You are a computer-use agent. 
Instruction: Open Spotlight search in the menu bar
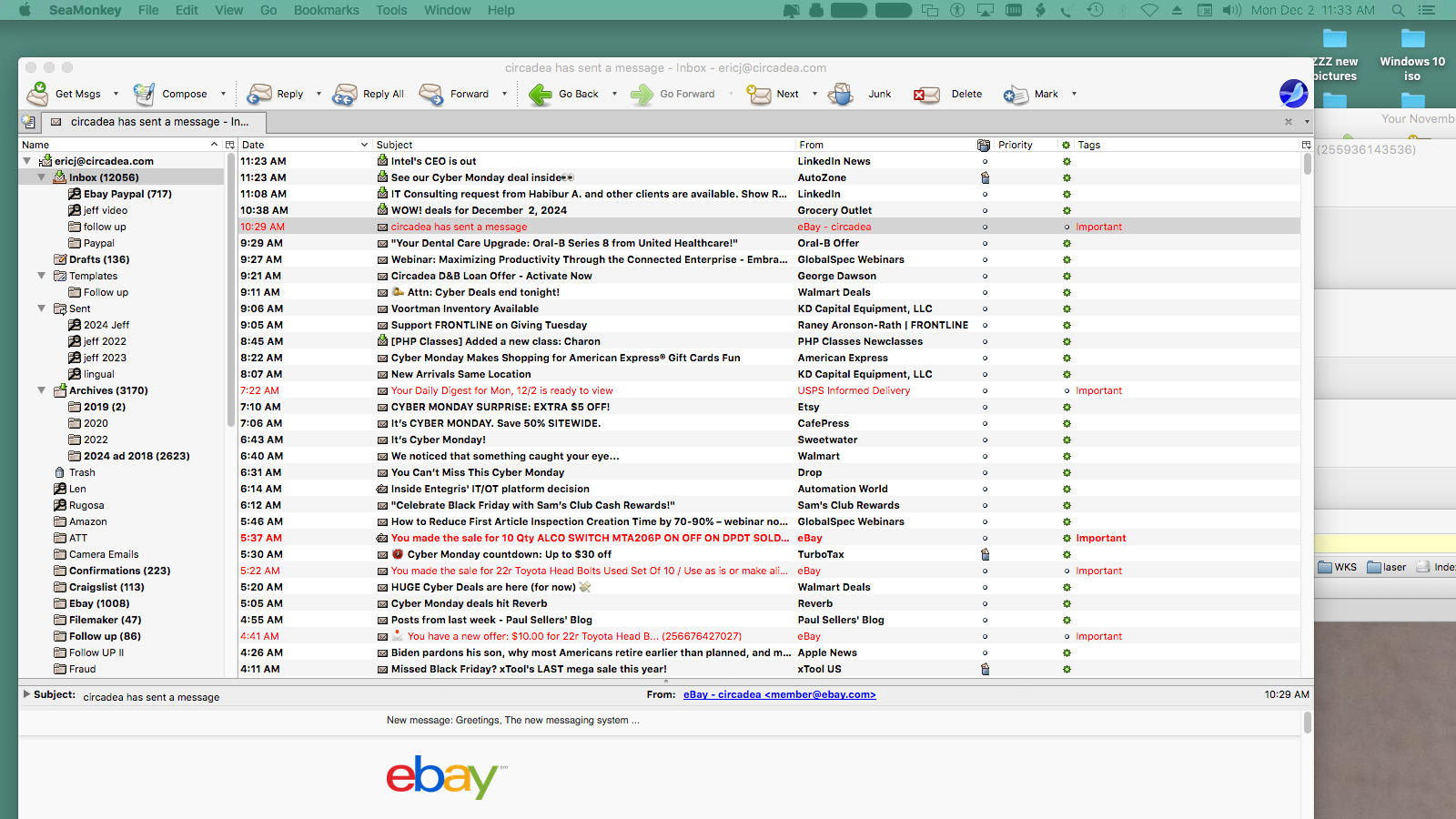click(1397, 10)
